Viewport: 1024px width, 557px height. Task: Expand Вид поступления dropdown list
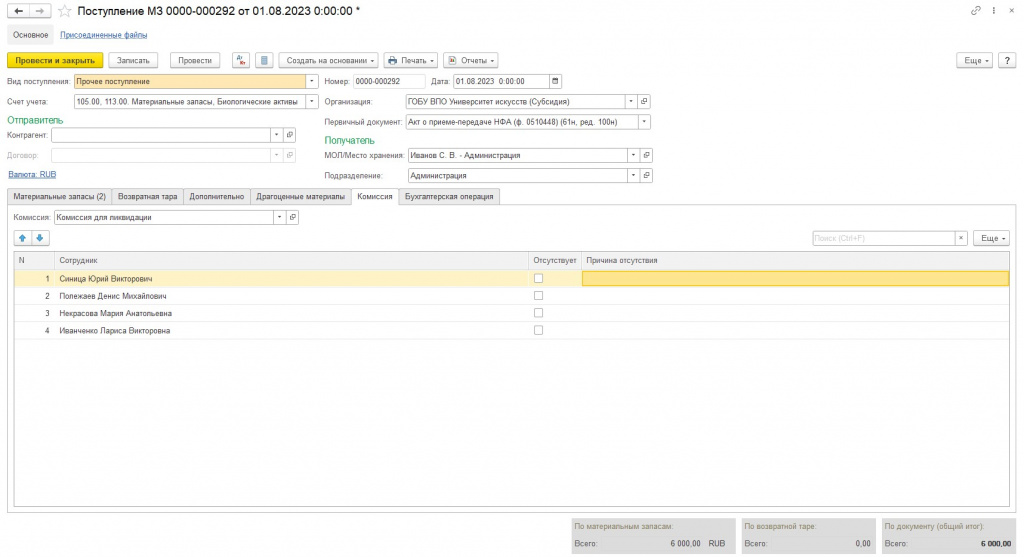pos(312,82)
